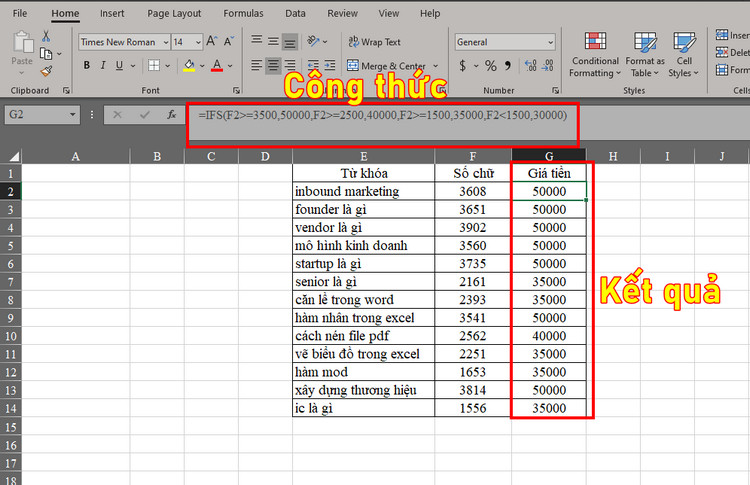Open the Name Box dropdown arrow
This screenshot has height=485, width=750.
72,115
